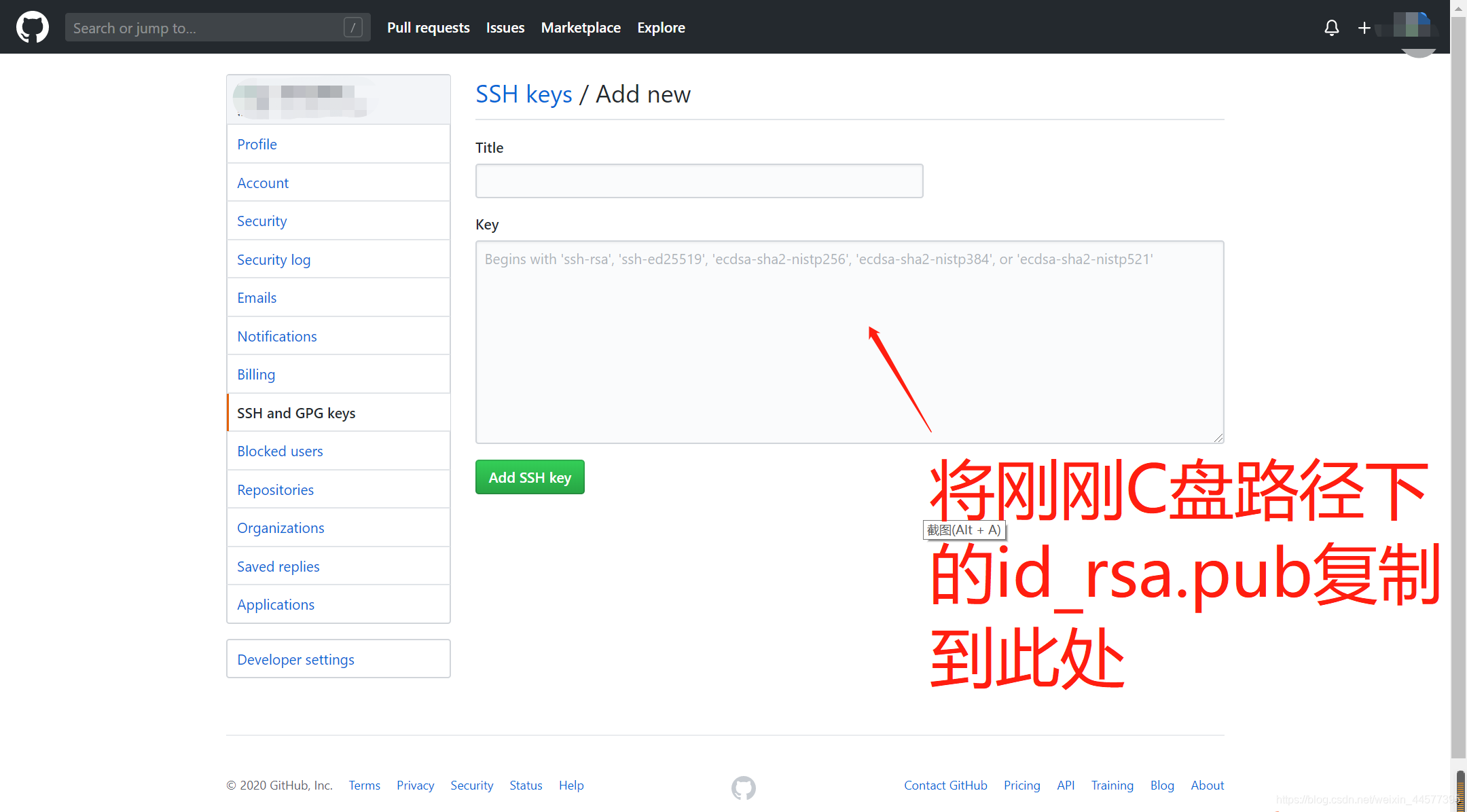The image size is (1467, 812).
Task: Open Training link
Action: (x=1112, y=785)
